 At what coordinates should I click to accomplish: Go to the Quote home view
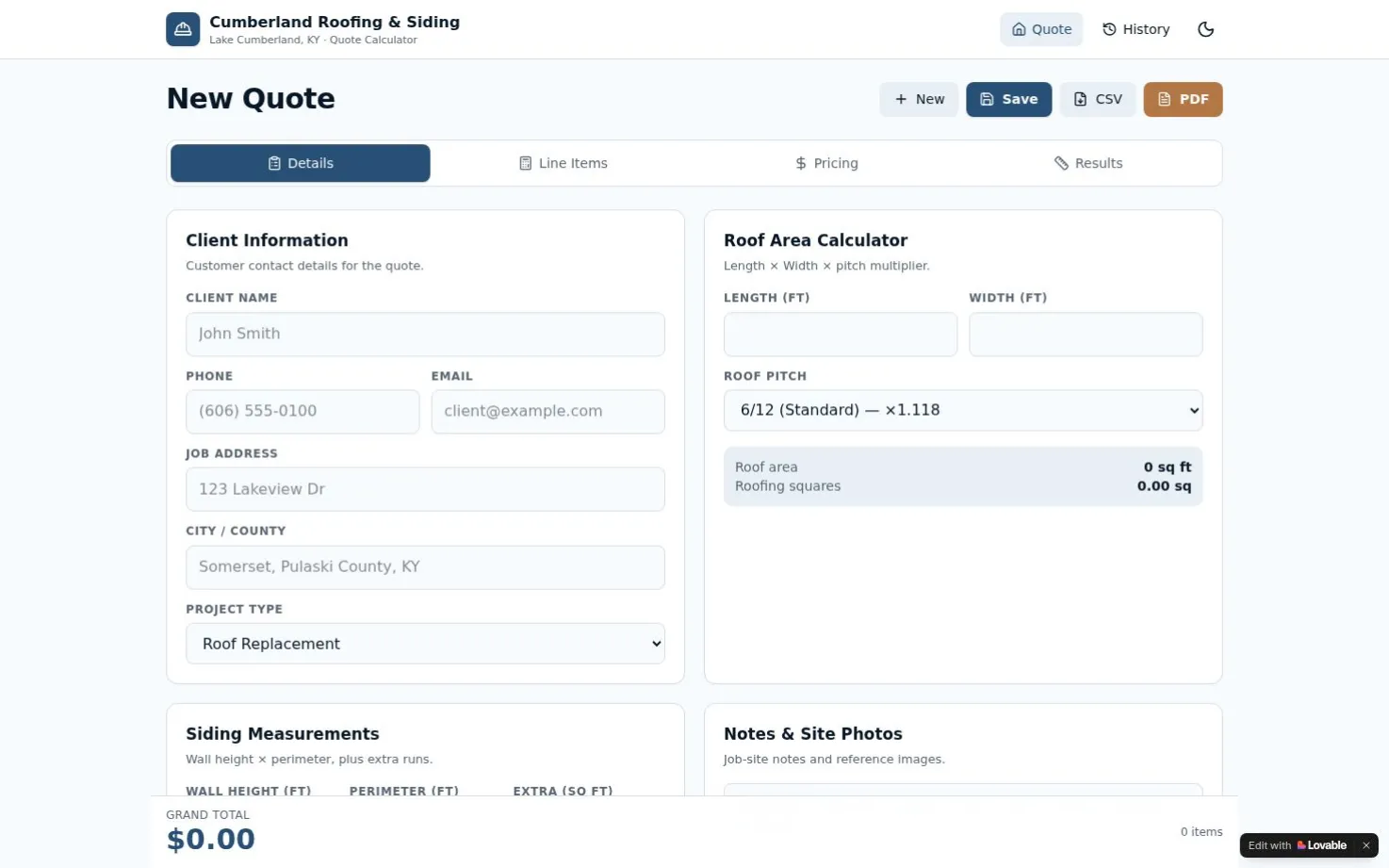pos(1041,29)
